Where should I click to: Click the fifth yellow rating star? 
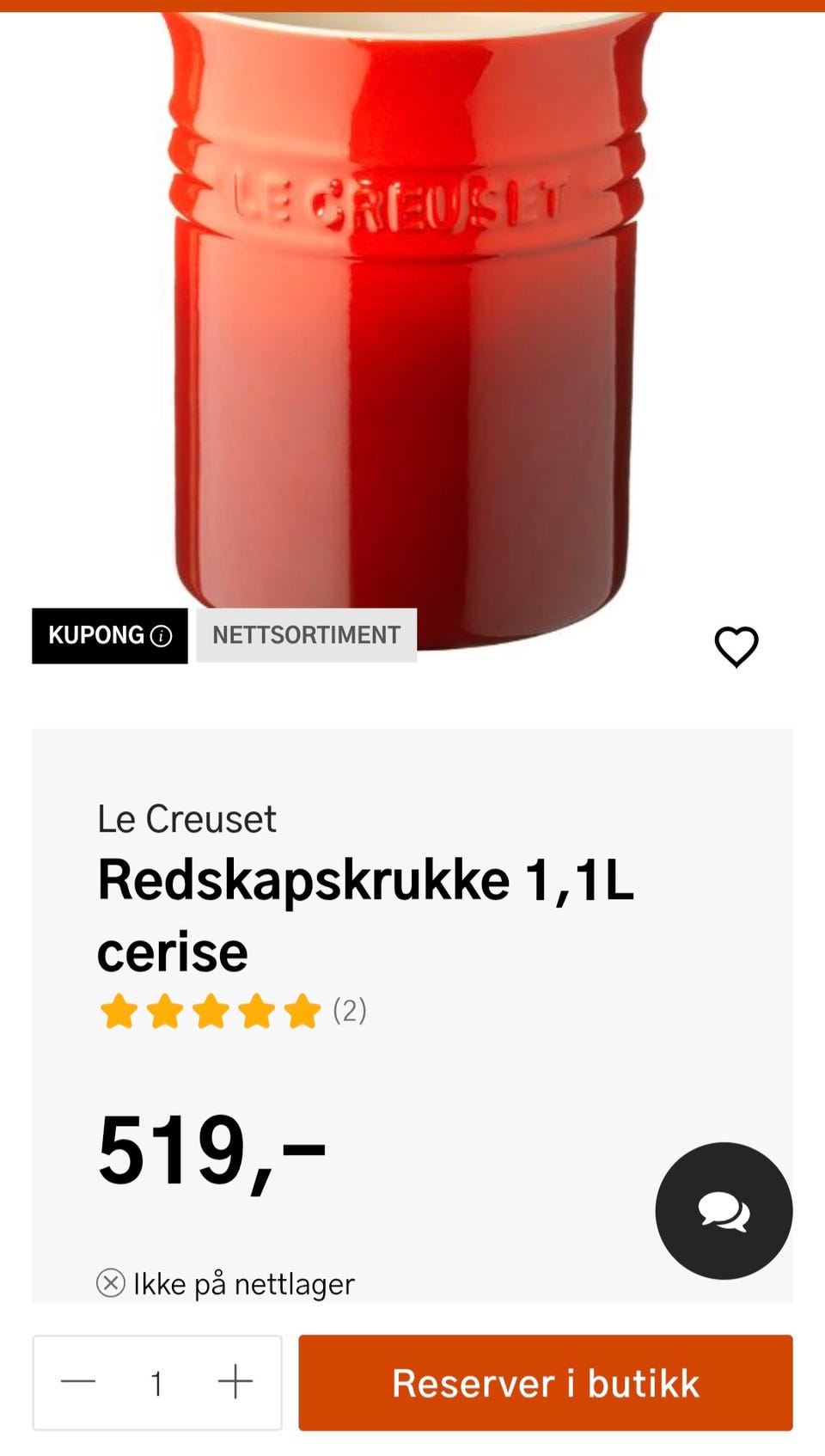click(x=302, y=1011)
